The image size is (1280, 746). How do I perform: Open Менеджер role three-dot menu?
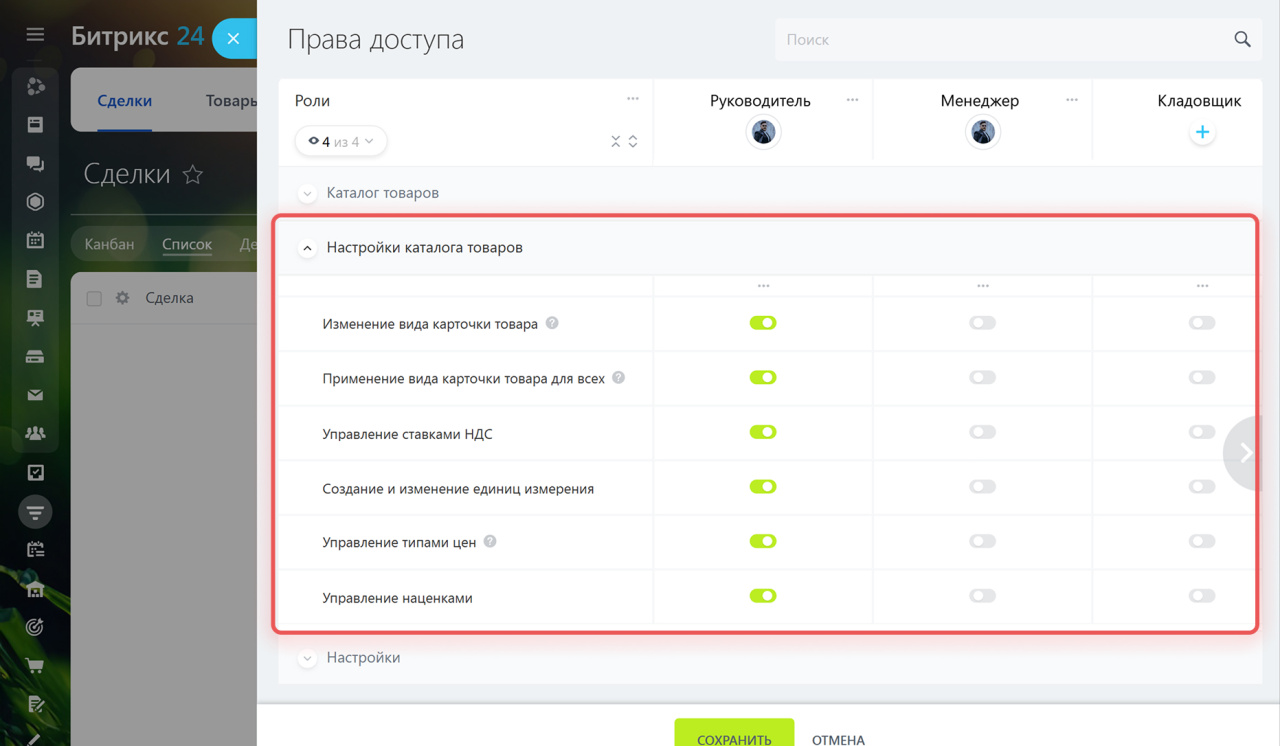click(1072, 99)
